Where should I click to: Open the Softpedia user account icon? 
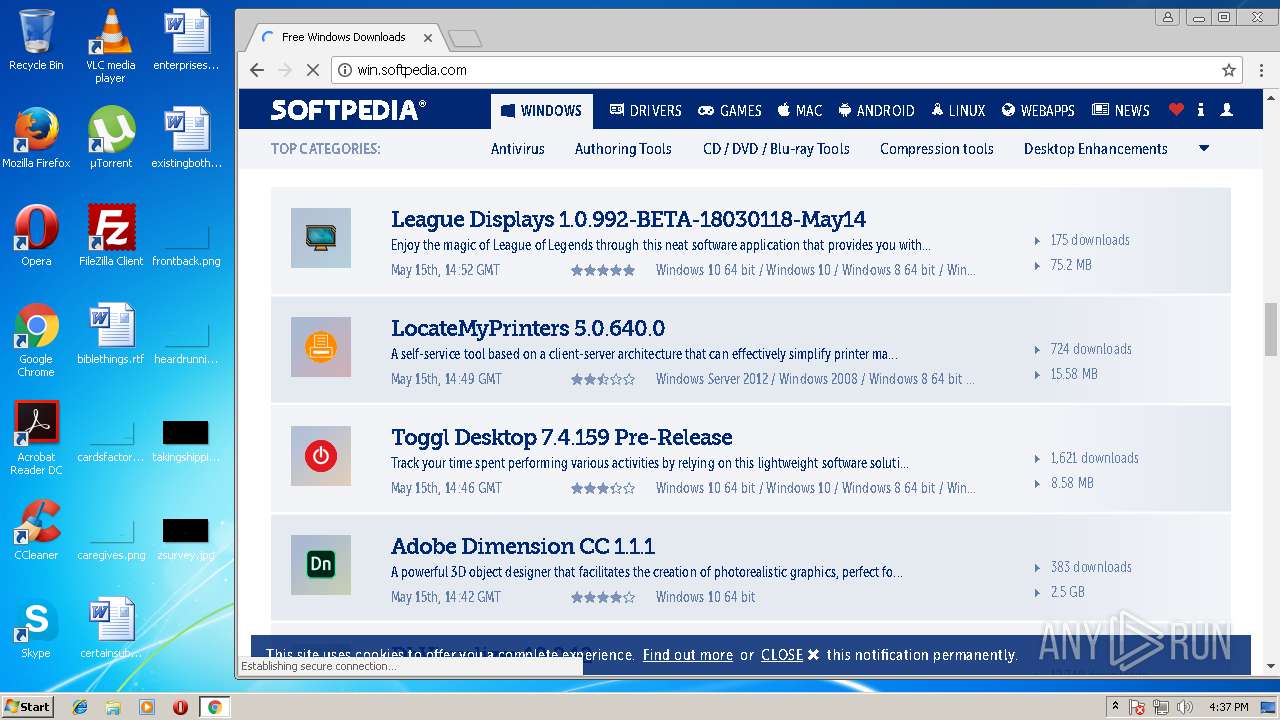tap(1227, 110)
